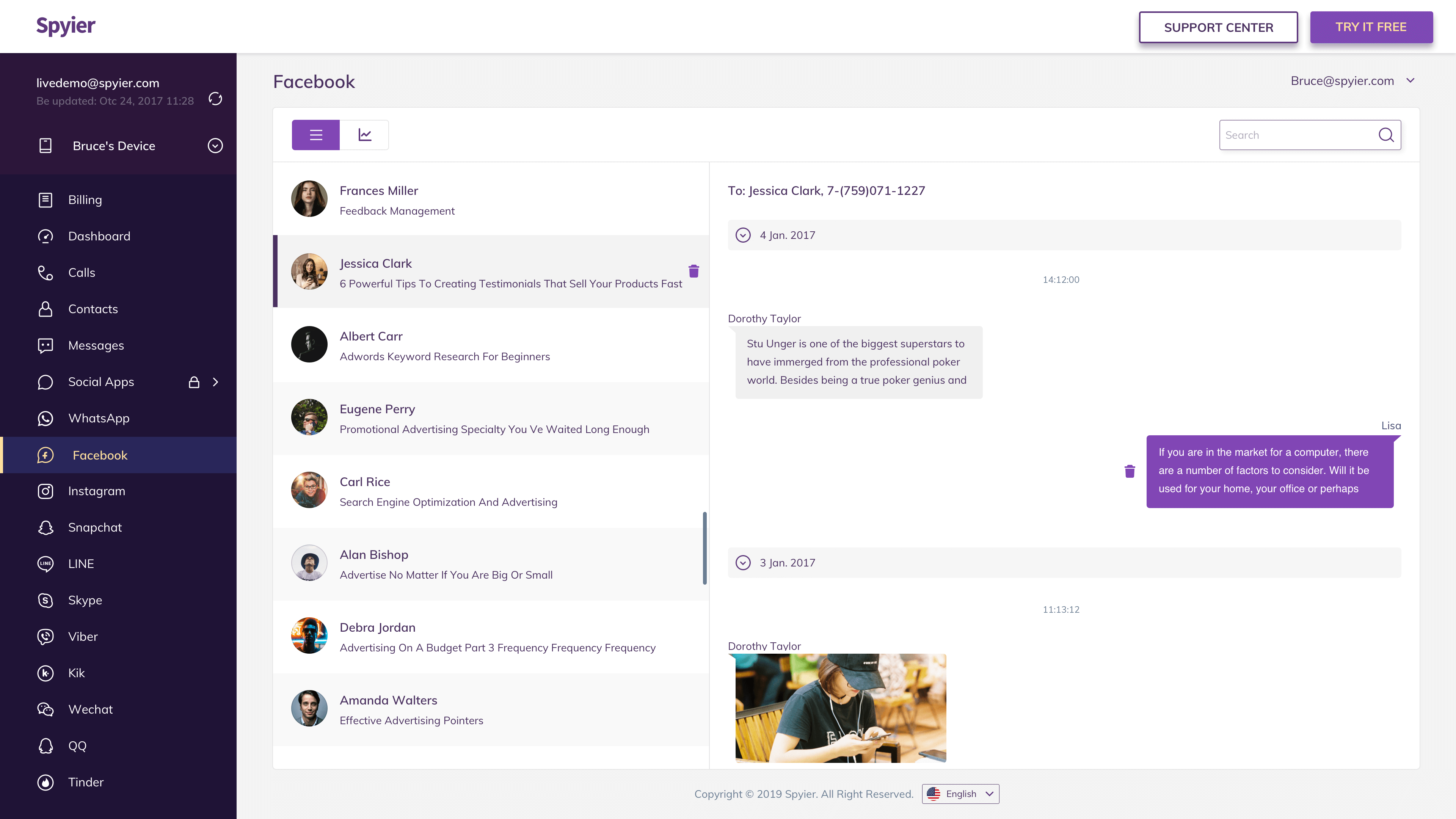Open Frances Miller conversation

pyautogui.click(x=491, y=199)
